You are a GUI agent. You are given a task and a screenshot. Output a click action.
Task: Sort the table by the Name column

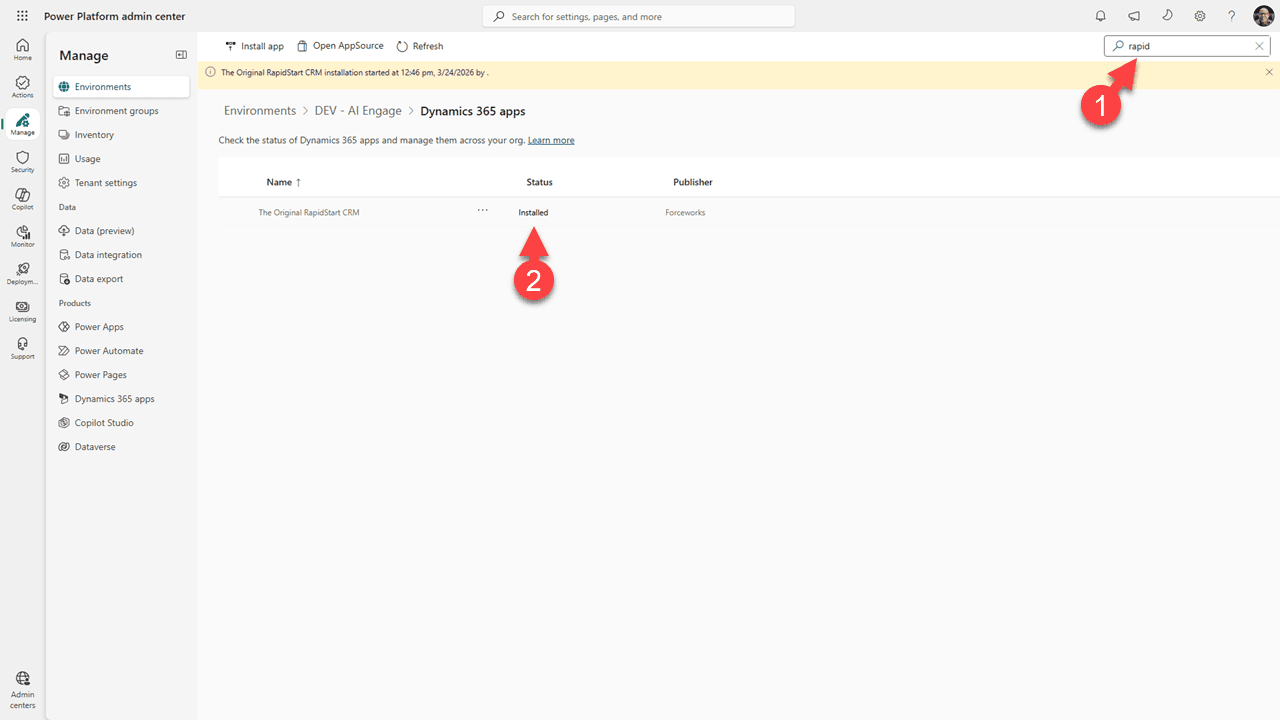click(x=278, y=182)
